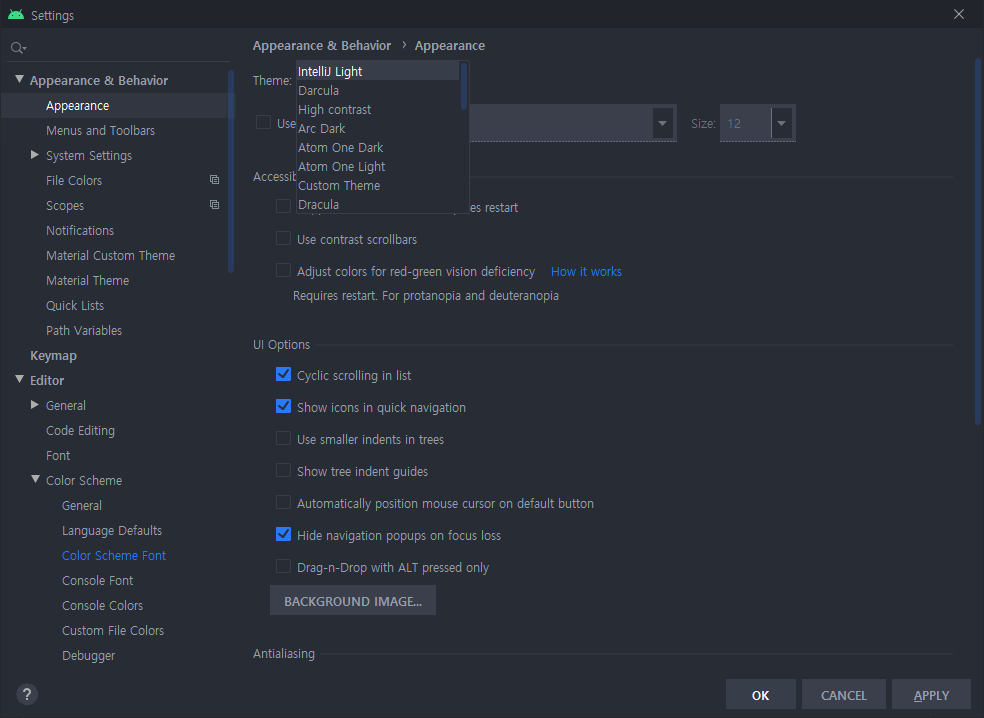This screenshot has height=718, width=984.
Task: Enable Adjust colors for red-green vision deficiency
Action: (284, 271)
